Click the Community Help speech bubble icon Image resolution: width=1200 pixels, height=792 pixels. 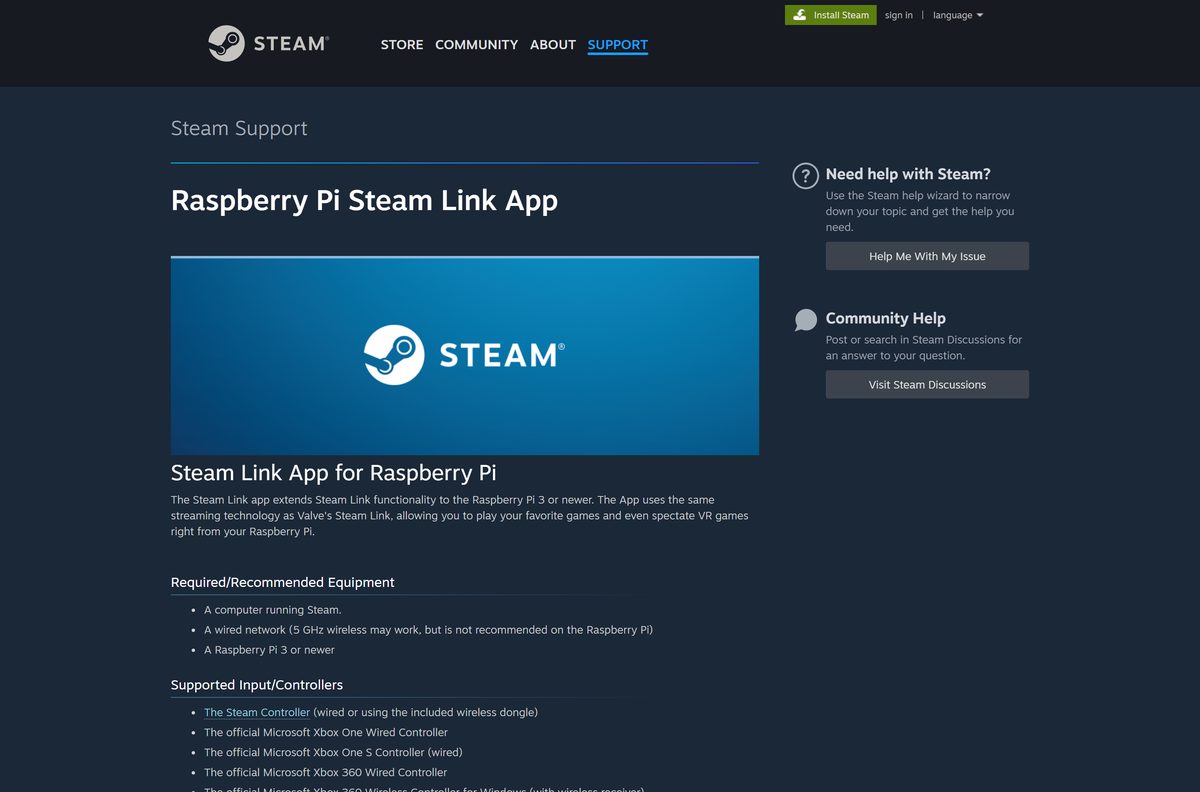tap(805, 320)
